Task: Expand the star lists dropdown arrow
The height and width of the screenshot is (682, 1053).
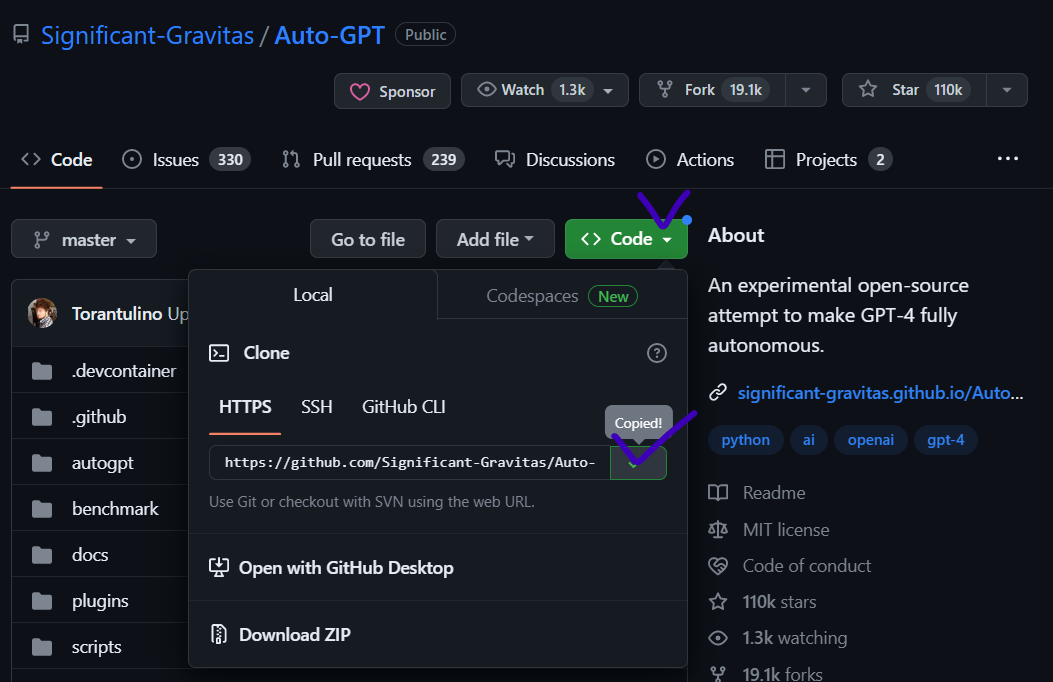Action: 1007,90
